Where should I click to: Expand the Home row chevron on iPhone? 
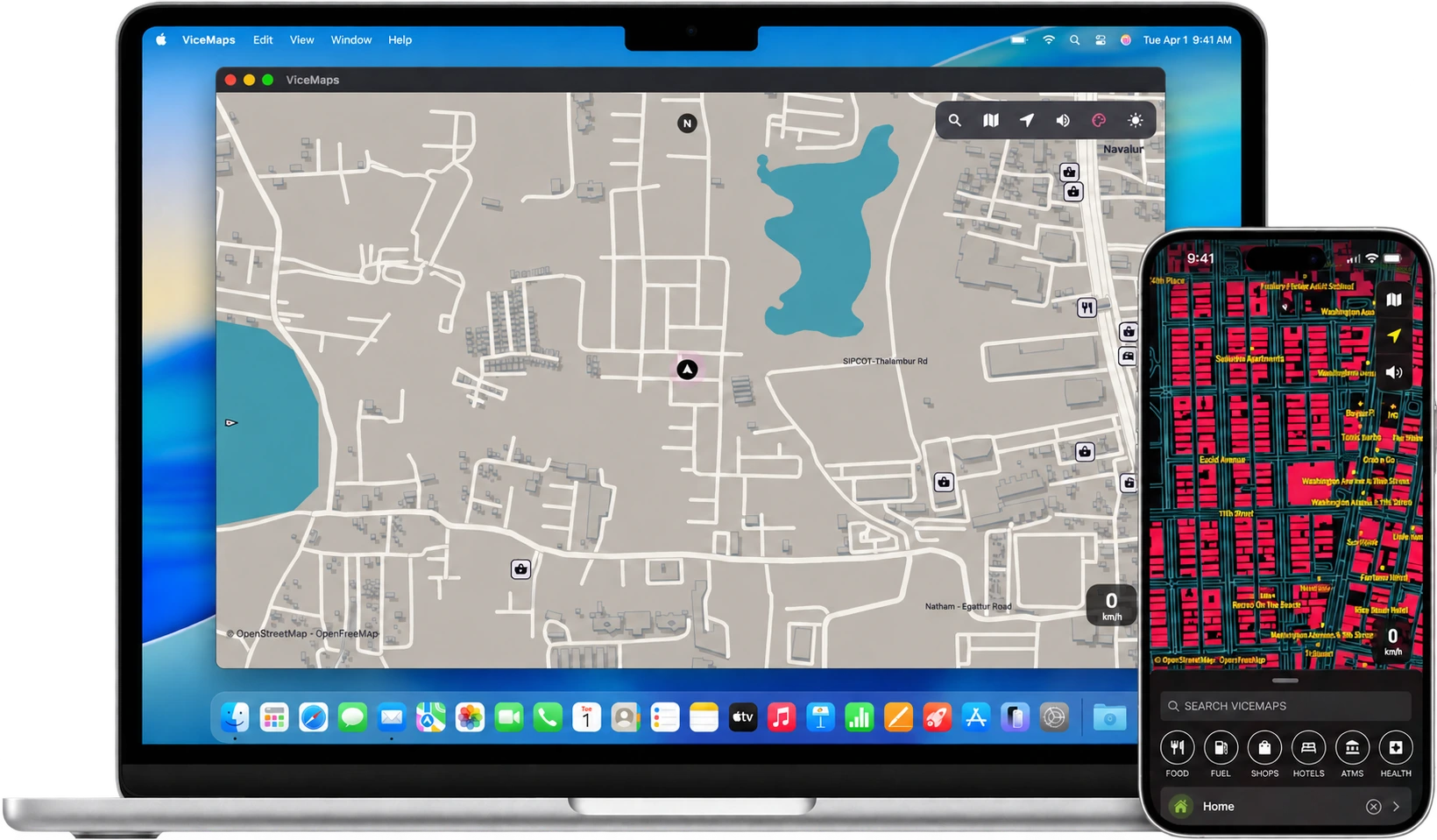coord(1397,807)
